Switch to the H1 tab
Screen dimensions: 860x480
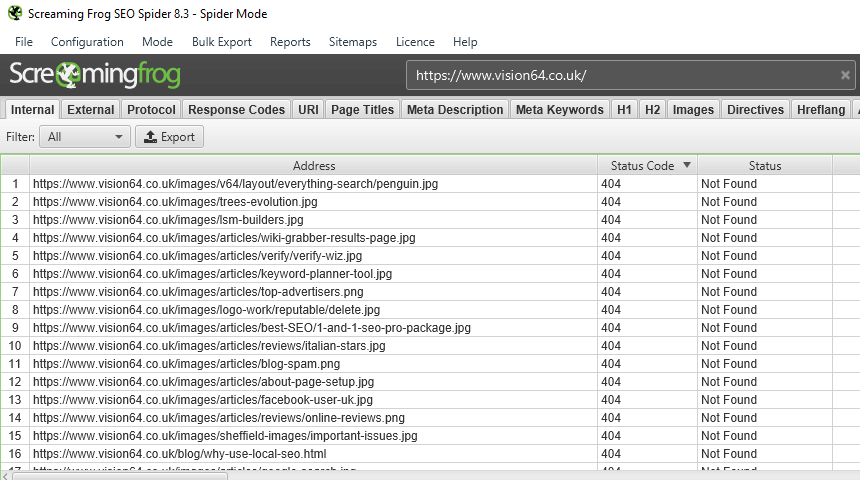624,110
